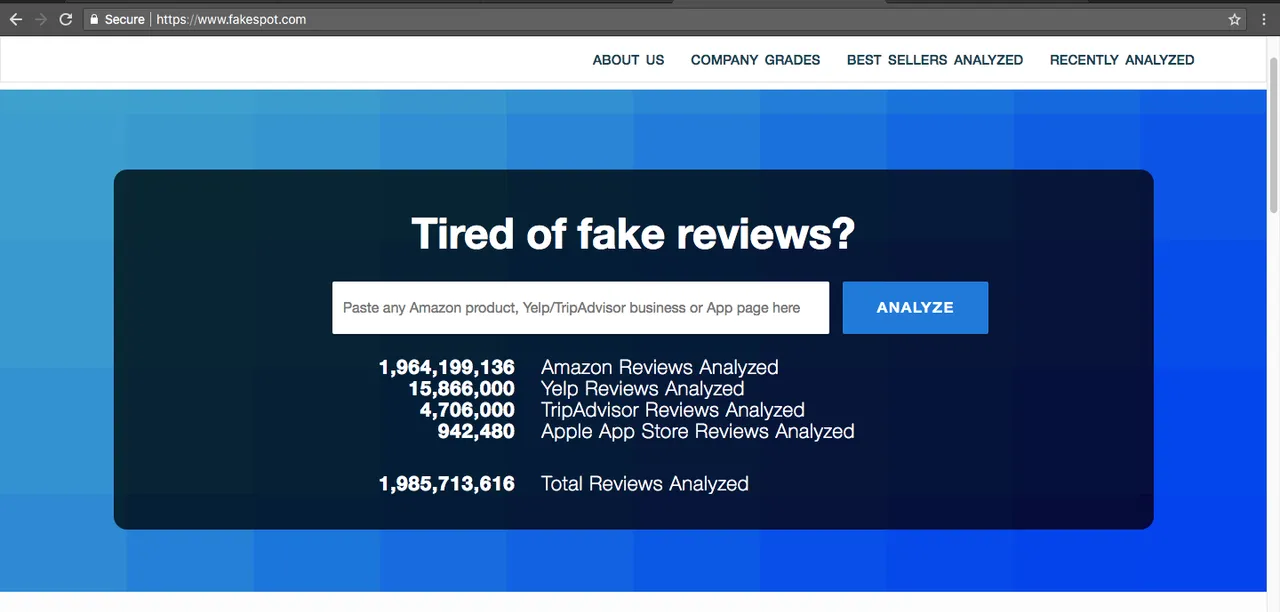Click 'Total Reviews Analyzed' label

click(x=645, y=484)
